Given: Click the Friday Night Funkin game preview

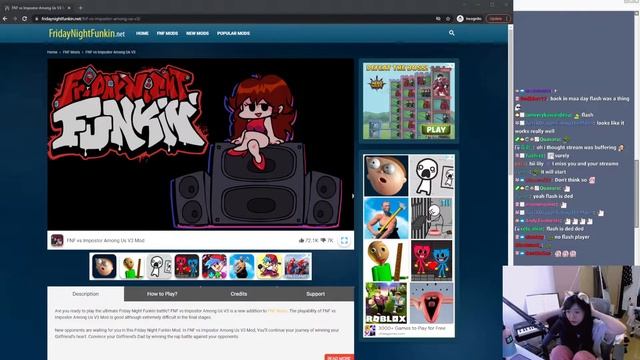Looking at the screenshot, I should click(x=200, y=144).
